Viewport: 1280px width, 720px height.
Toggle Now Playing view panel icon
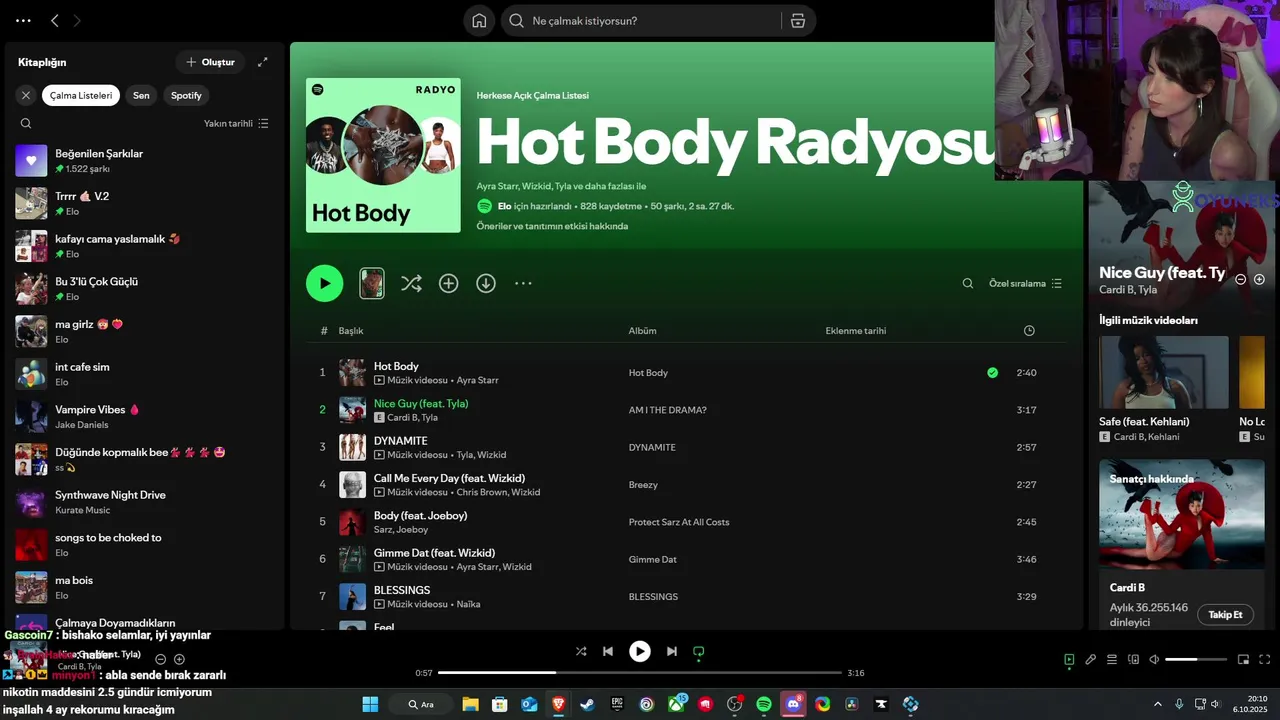(1069, 659)
